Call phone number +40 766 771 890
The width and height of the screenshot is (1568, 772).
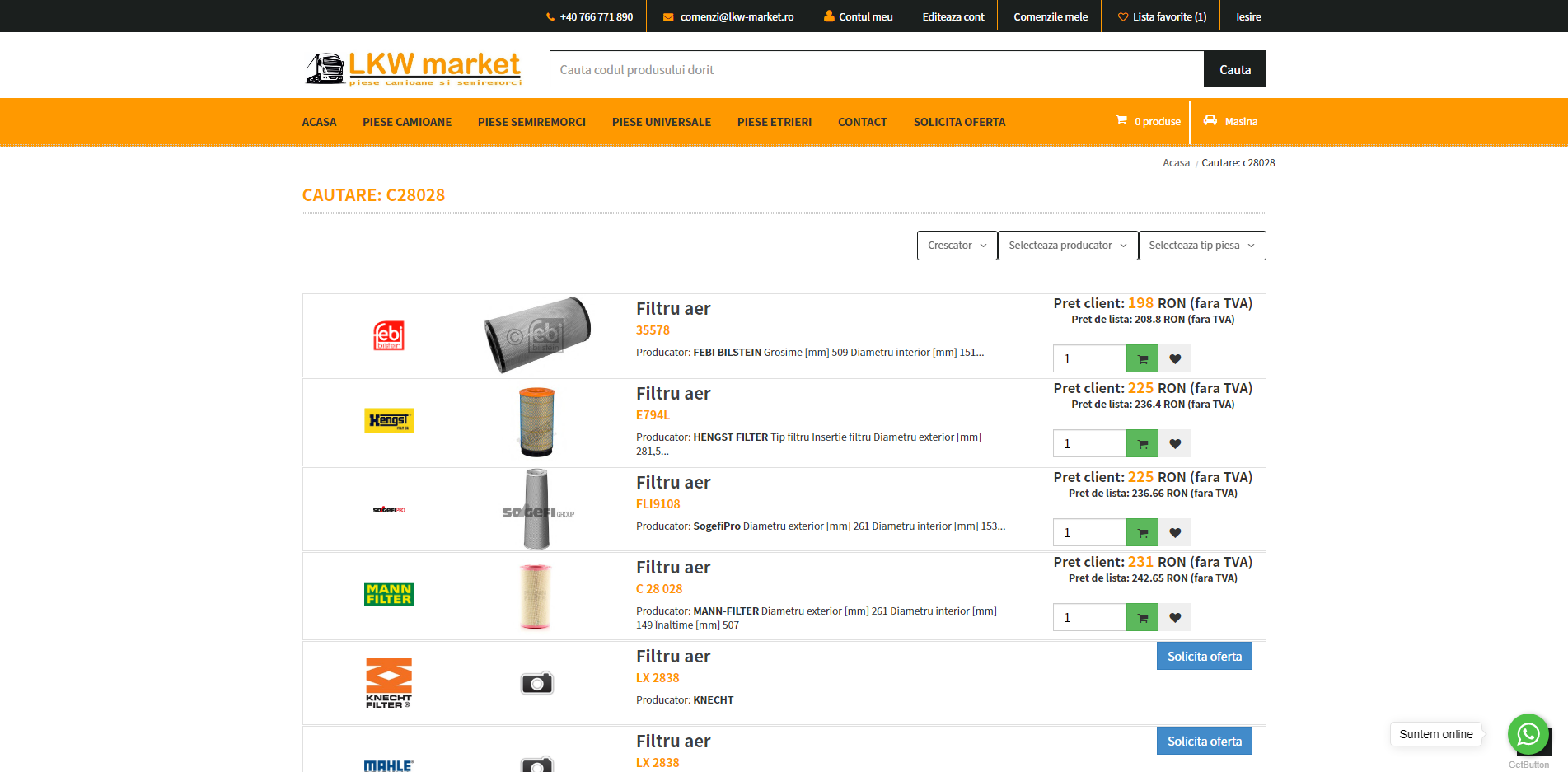click(589, 16)
